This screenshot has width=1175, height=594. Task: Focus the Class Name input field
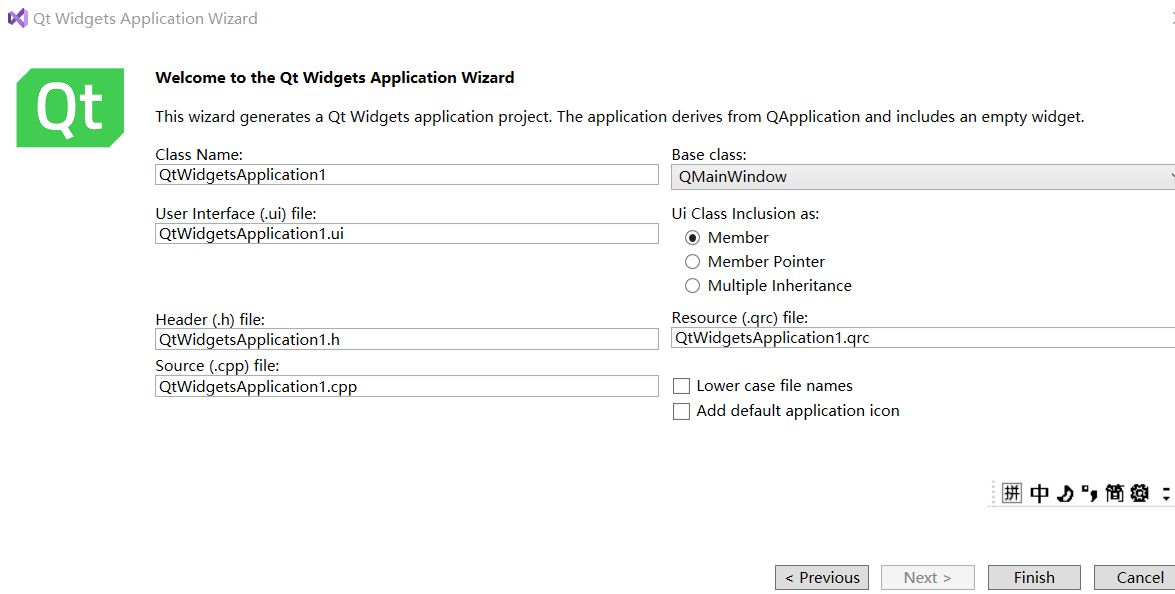click(x=407, y=175)
